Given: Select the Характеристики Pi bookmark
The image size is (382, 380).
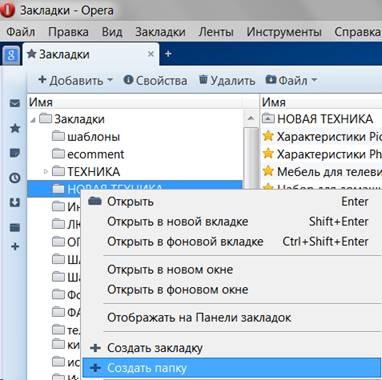Looking at the screenshot, I should (x=321, y=136).
